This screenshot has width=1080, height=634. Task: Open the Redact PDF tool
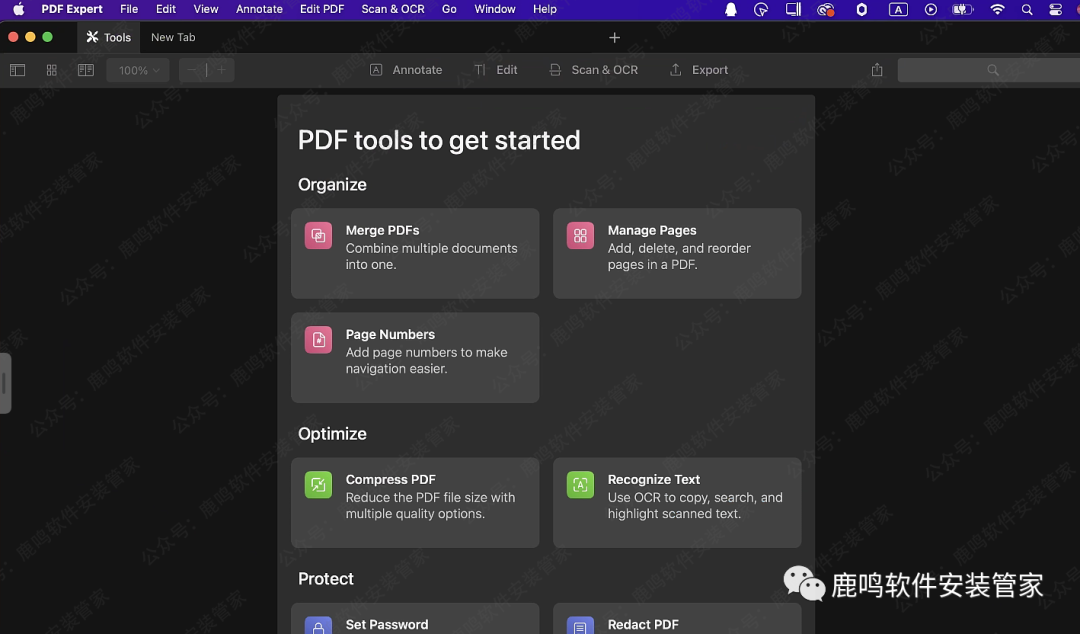pyautogui.click(x=677, y=620)
